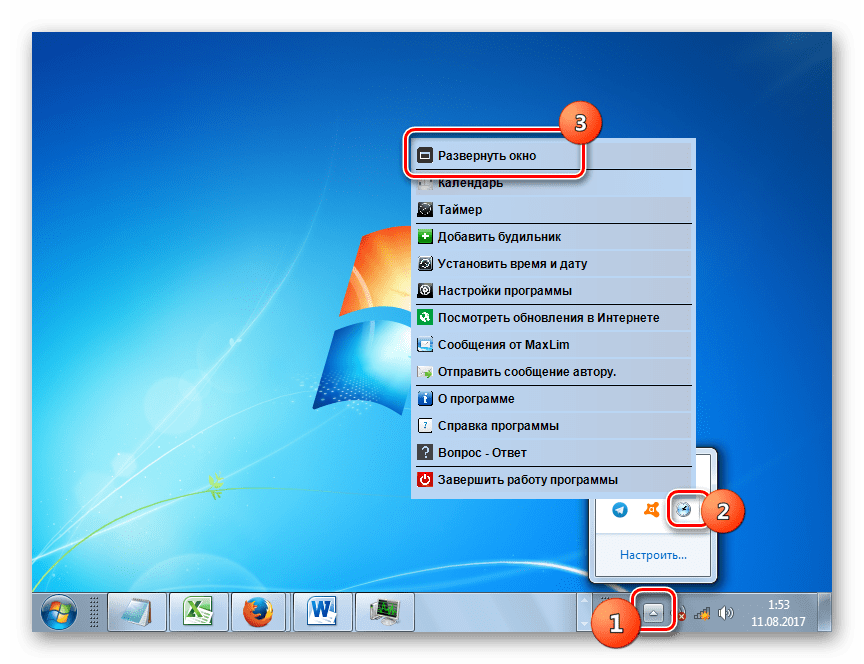Open the Windows Start button
The height and width of the screenshot is (664, 864).
(59, 612)
